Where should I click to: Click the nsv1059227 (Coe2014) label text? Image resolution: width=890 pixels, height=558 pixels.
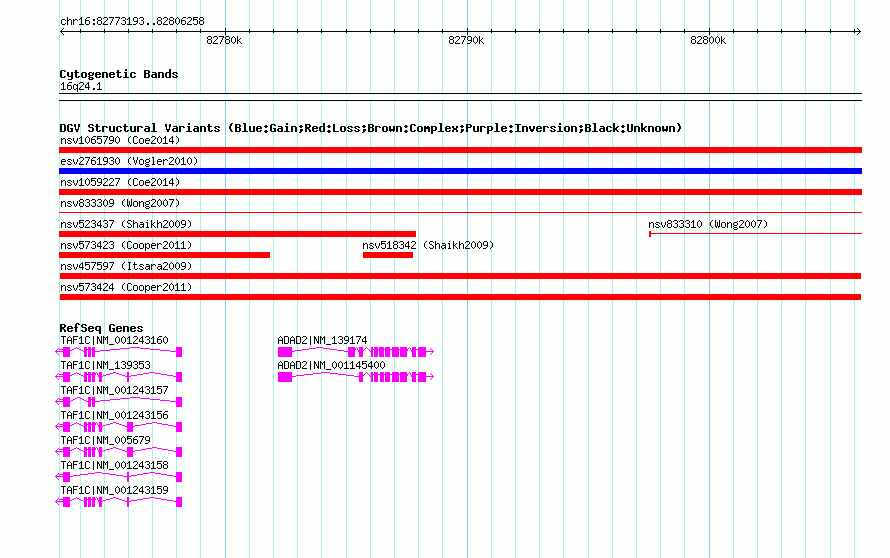pyautogui.click(x=120, y=182)
